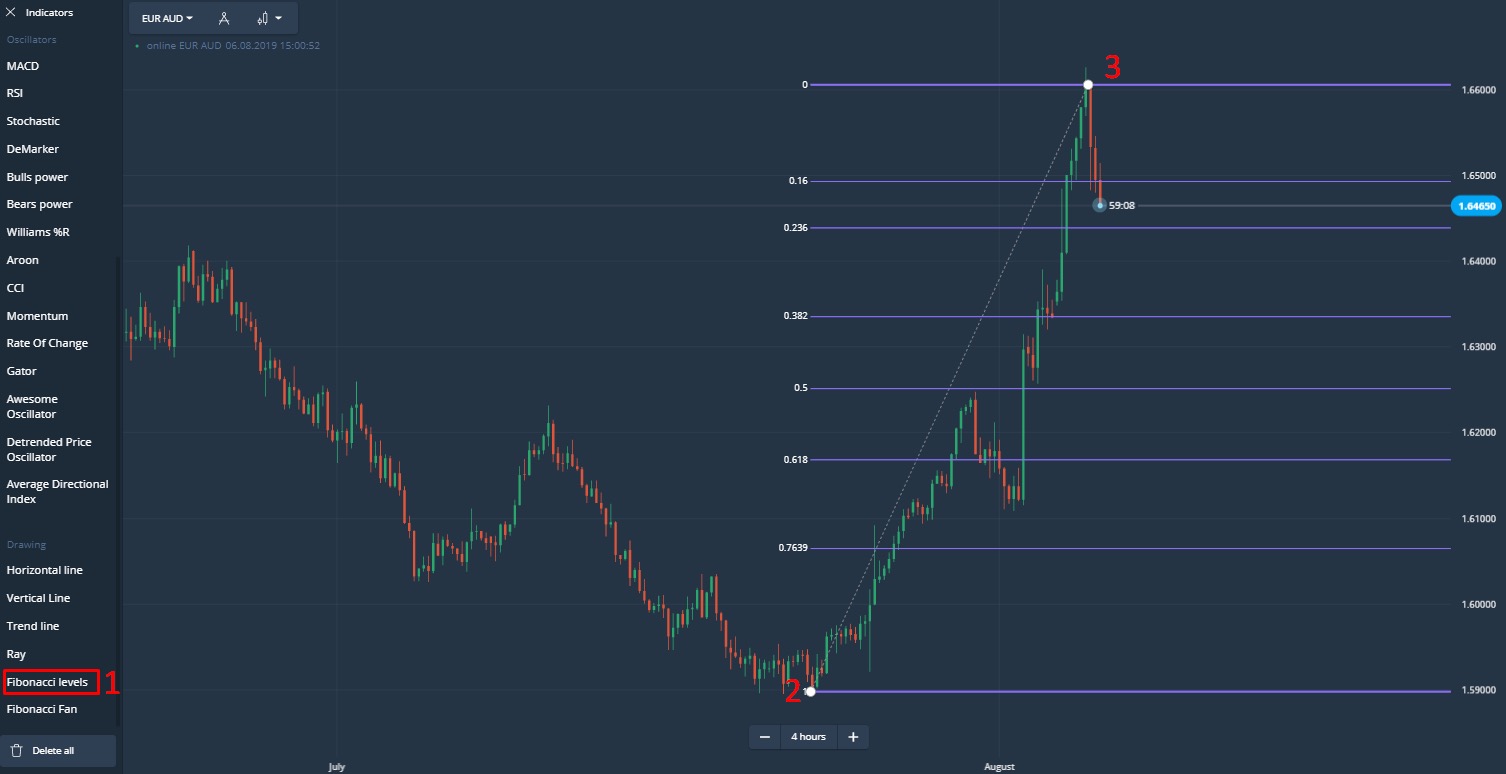Click the Fibonacci bottom anchor point at level 1

[810, 691]
